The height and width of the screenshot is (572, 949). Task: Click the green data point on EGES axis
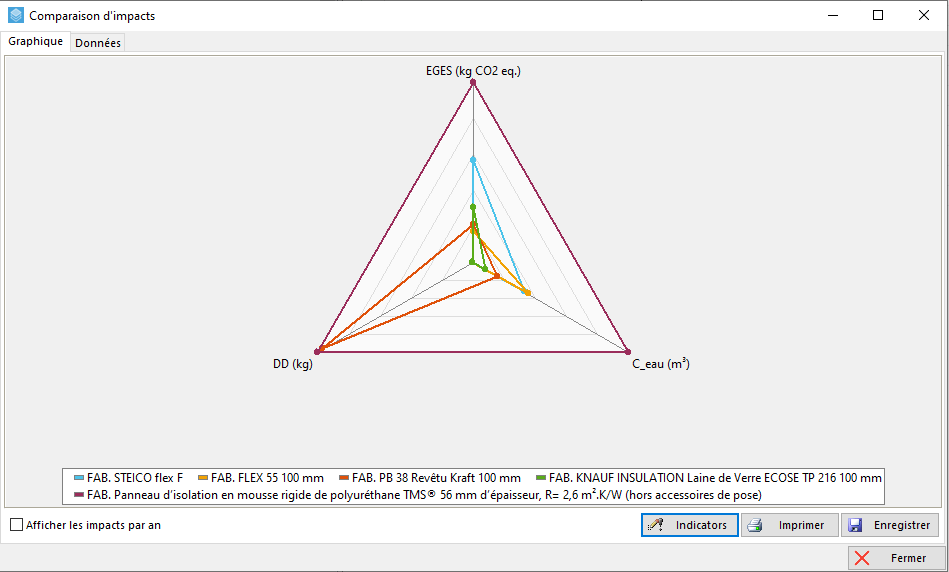click(473, 207)
